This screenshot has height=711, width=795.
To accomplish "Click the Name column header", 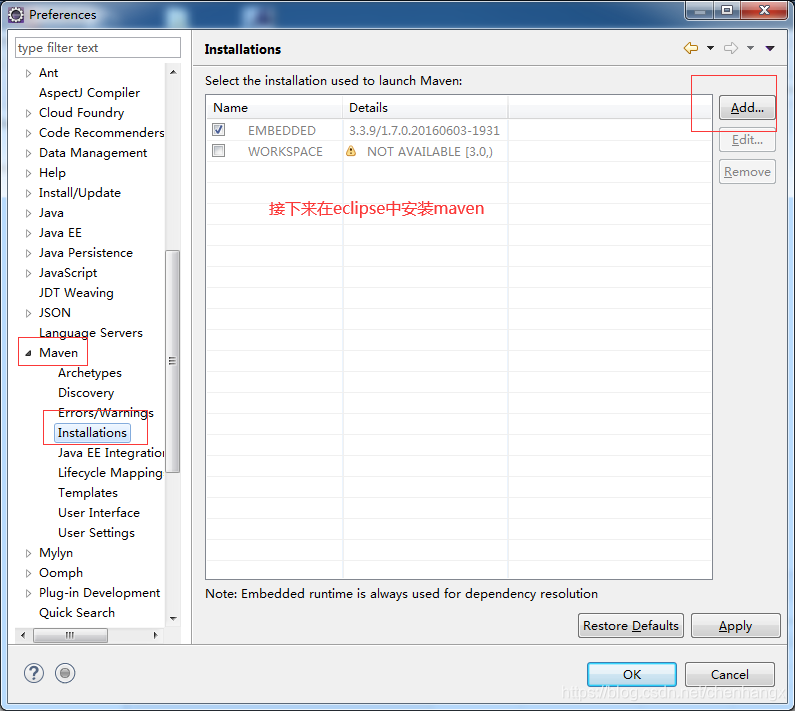I will tap(274, 108).
